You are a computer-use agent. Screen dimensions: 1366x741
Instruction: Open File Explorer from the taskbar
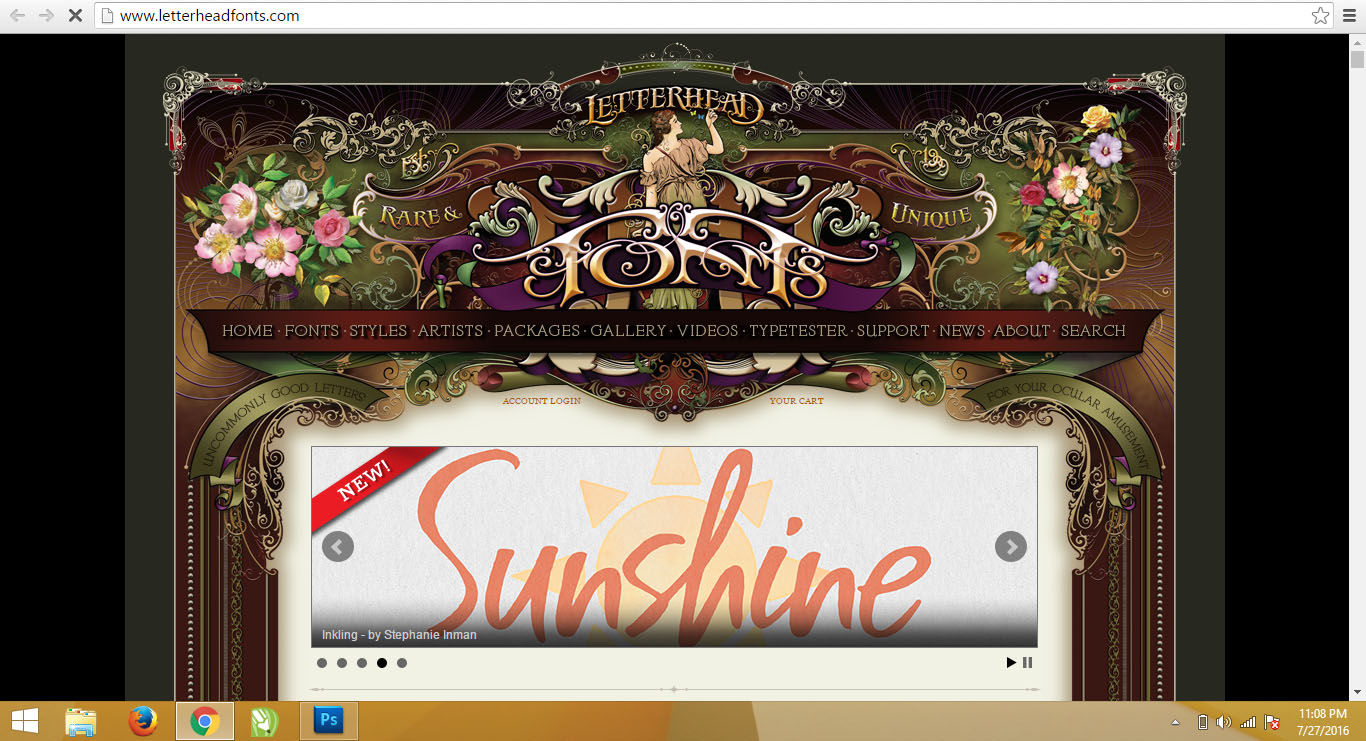click(81, 721)
